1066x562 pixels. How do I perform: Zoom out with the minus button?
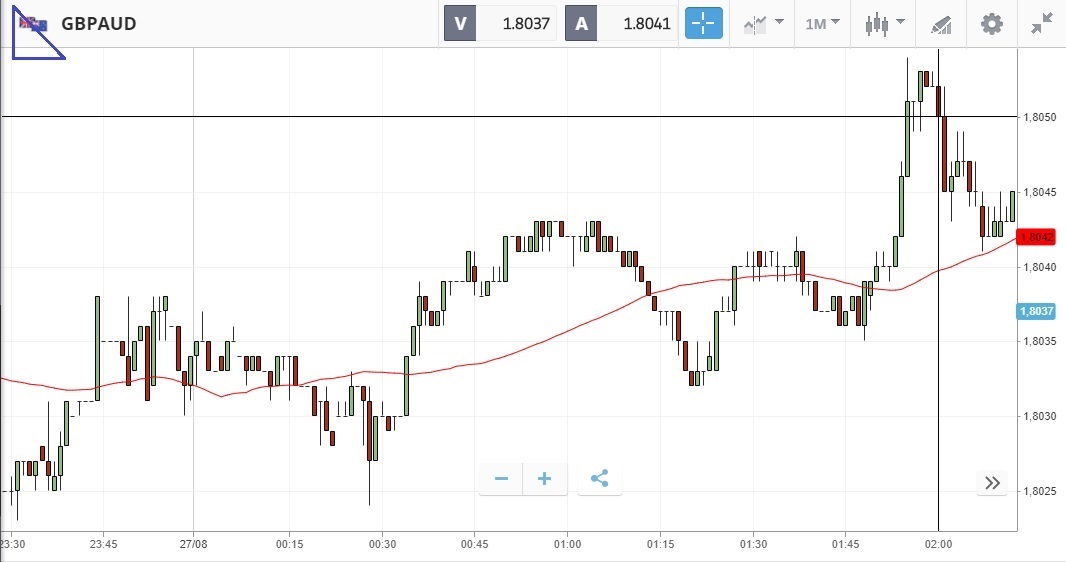click(x=501, y=479)
